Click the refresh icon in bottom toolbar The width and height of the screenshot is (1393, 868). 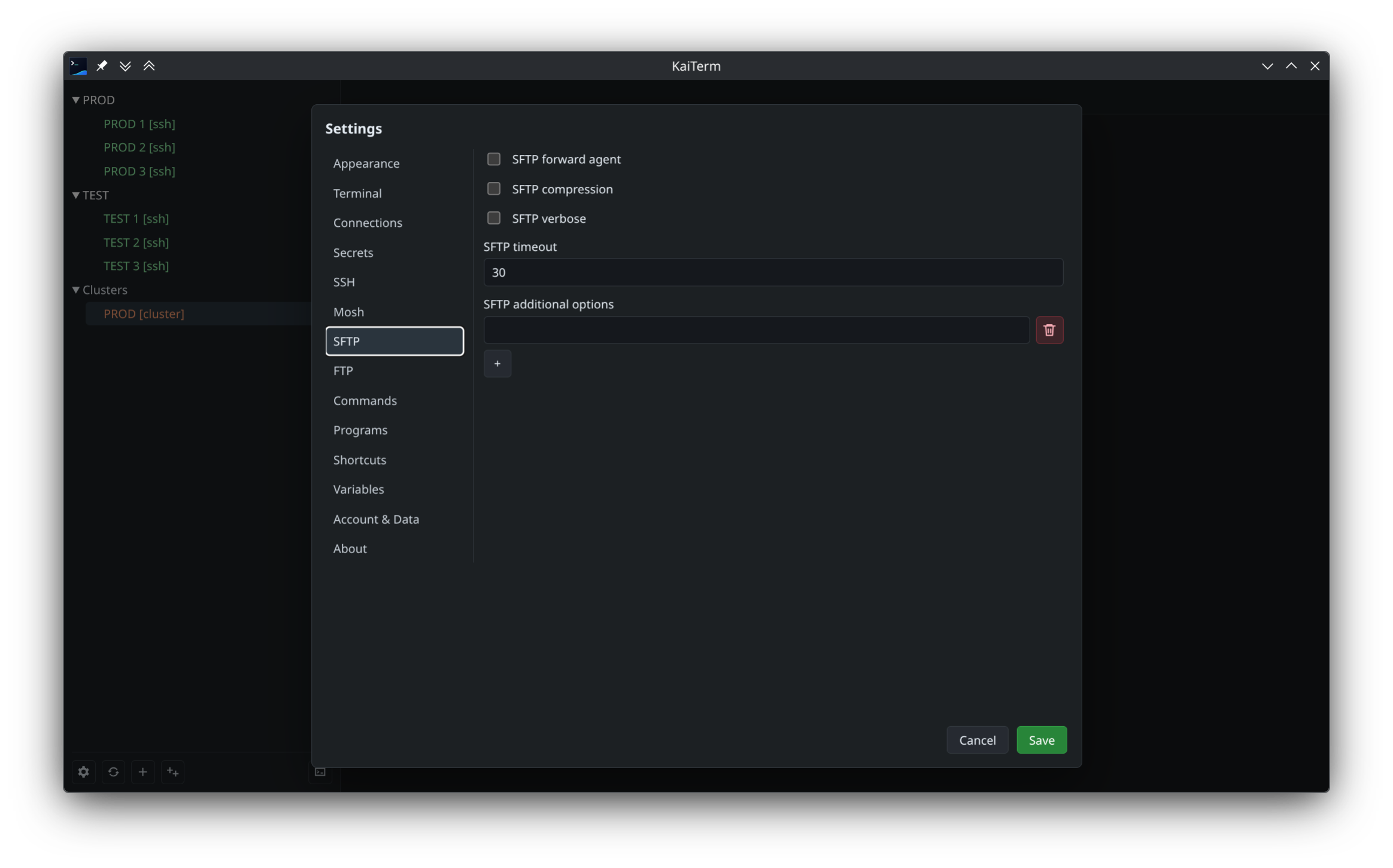[x=113, y=772]
